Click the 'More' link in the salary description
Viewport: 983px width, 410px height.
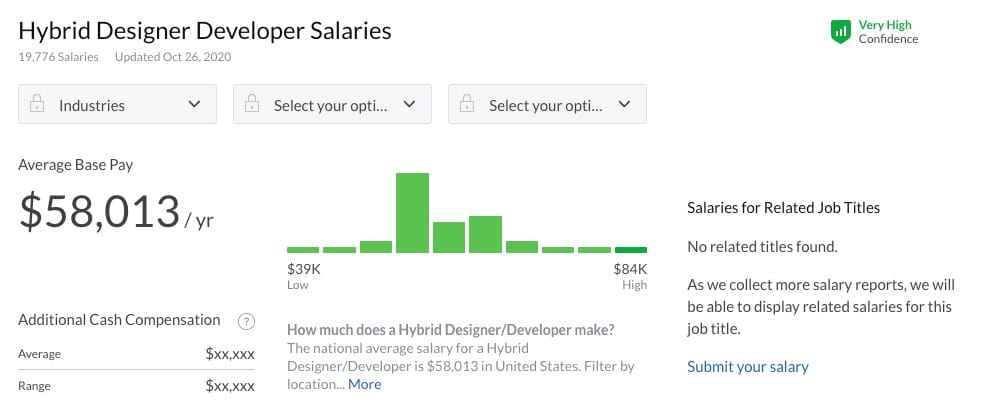click(x=364, y=384)
